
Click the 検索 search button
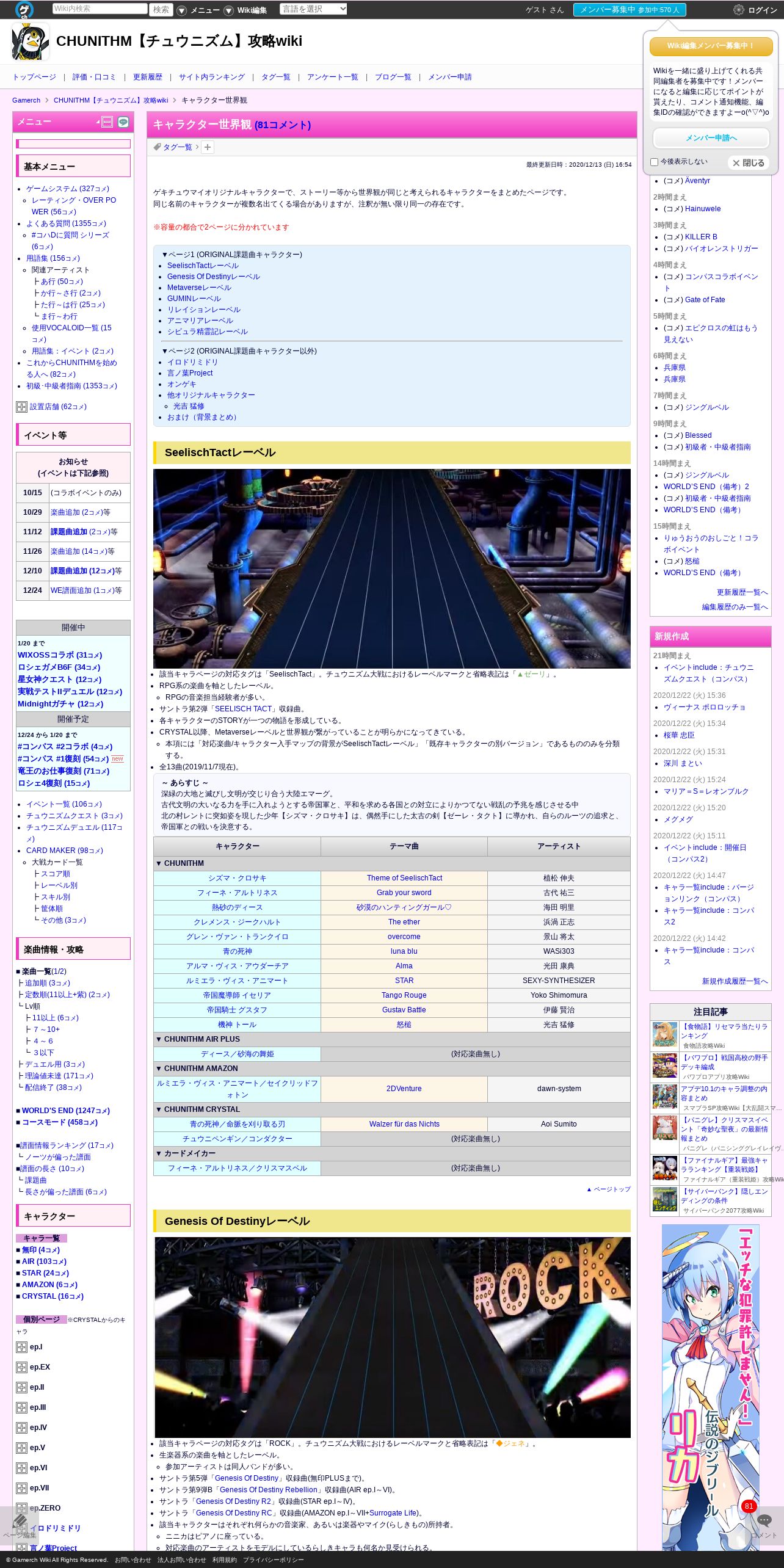(161, 10)
